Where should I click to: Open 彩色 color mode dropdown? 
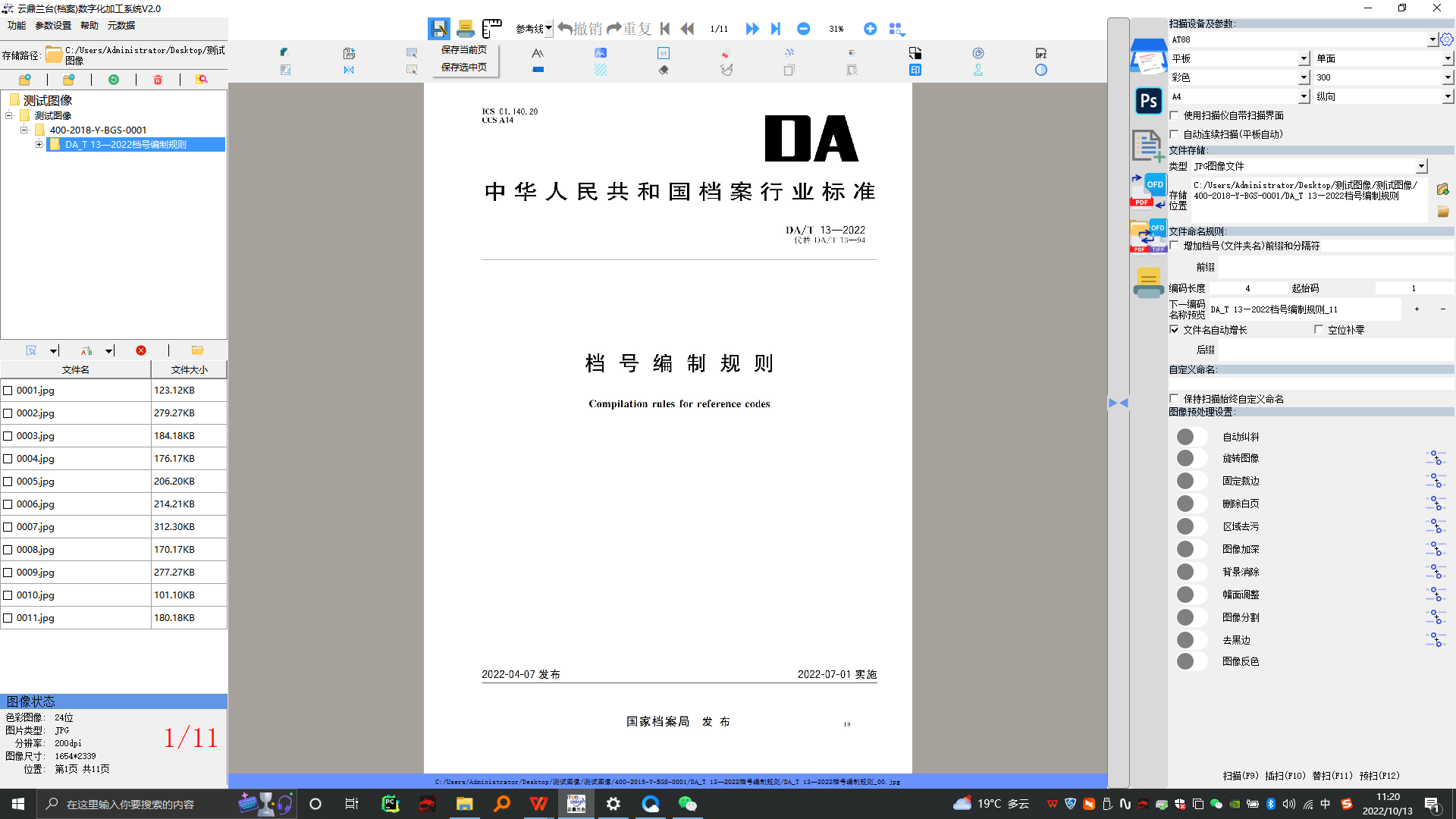(1304, 77)
